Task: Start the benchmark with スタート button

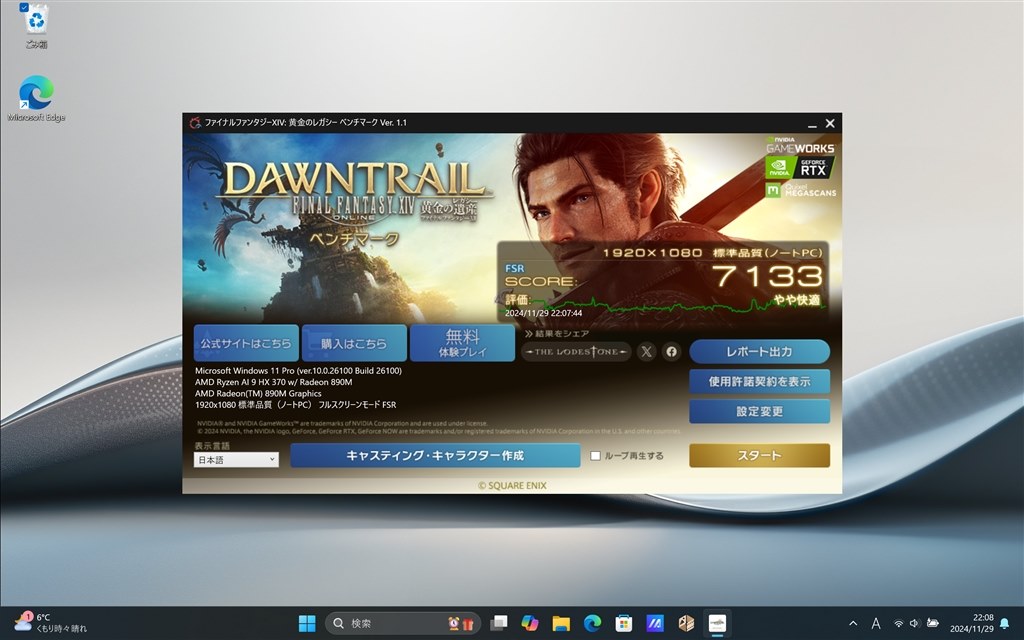Action: 760,455
